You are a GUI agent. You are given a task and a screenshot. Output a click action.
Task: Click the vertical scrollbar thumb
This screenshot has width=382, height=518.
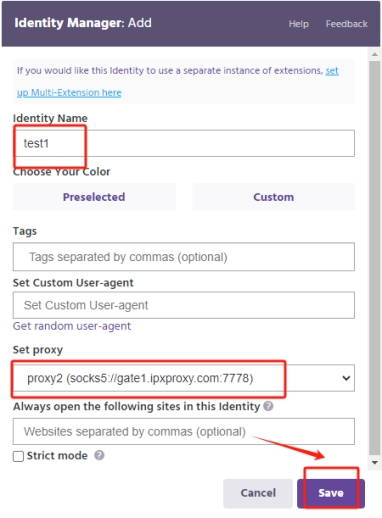pos(375,258)
